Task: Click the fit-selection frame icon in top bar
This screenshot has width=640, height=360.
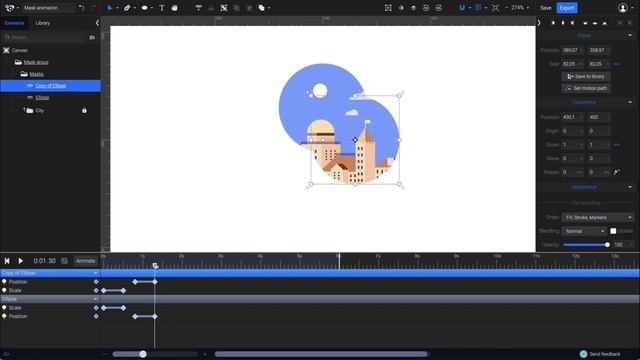Action: (388, 8)
